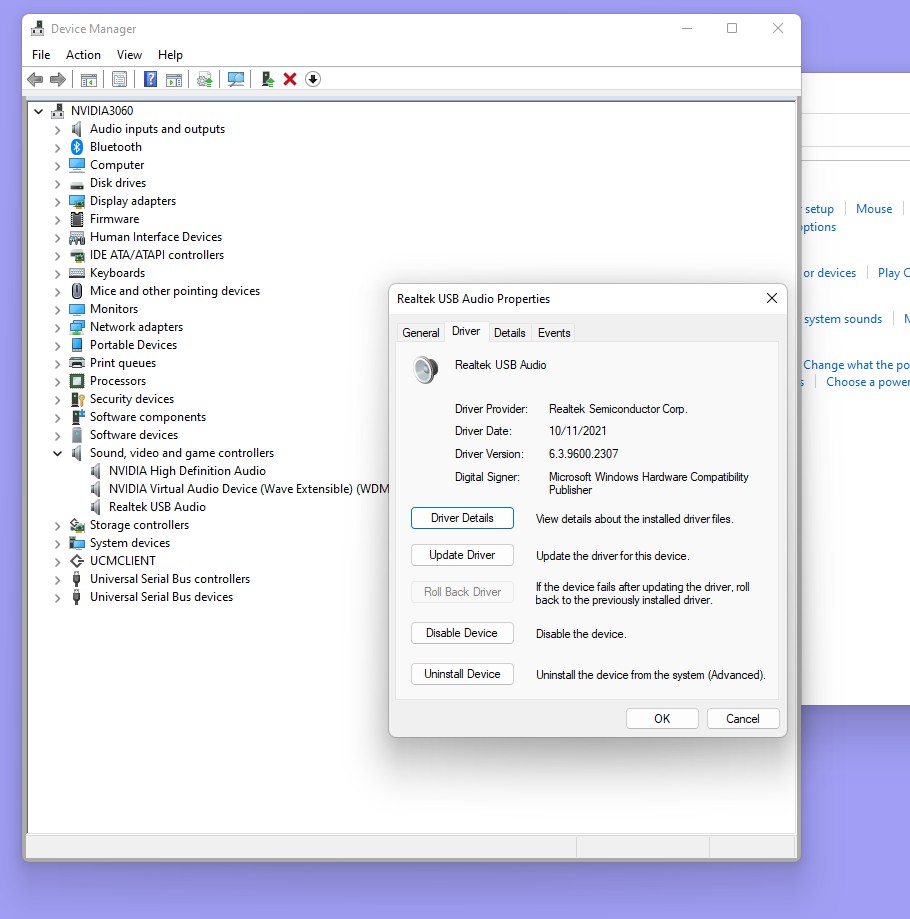Viewport: 910px width, 919px height.
Task: Click the down-arrow Disable device toolbar icon
Action: coord(313,79)
